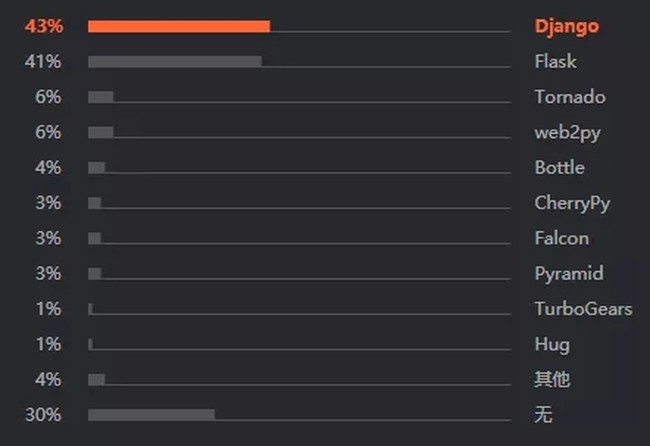
Task: Select the Bottle label
Action: click(560, 167)
